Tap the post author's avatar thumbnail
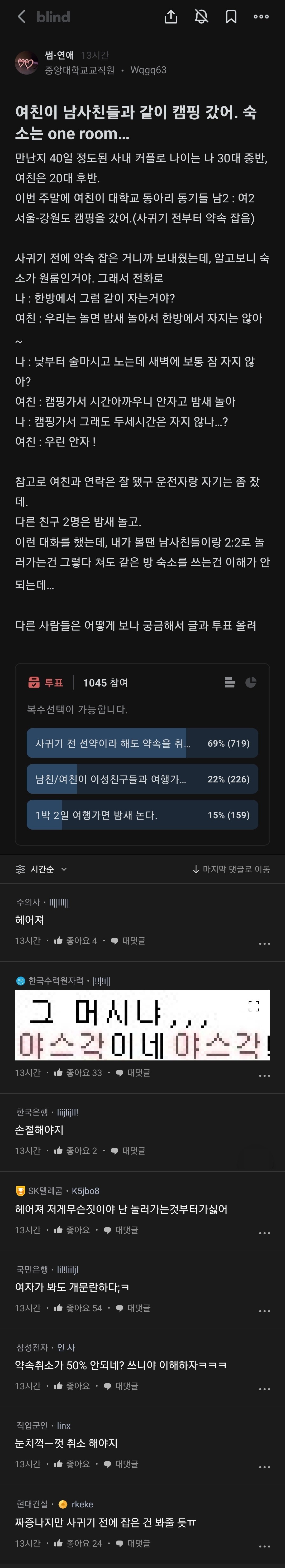The height and width of the screenshot is (1568, 285). pos(26,63)
